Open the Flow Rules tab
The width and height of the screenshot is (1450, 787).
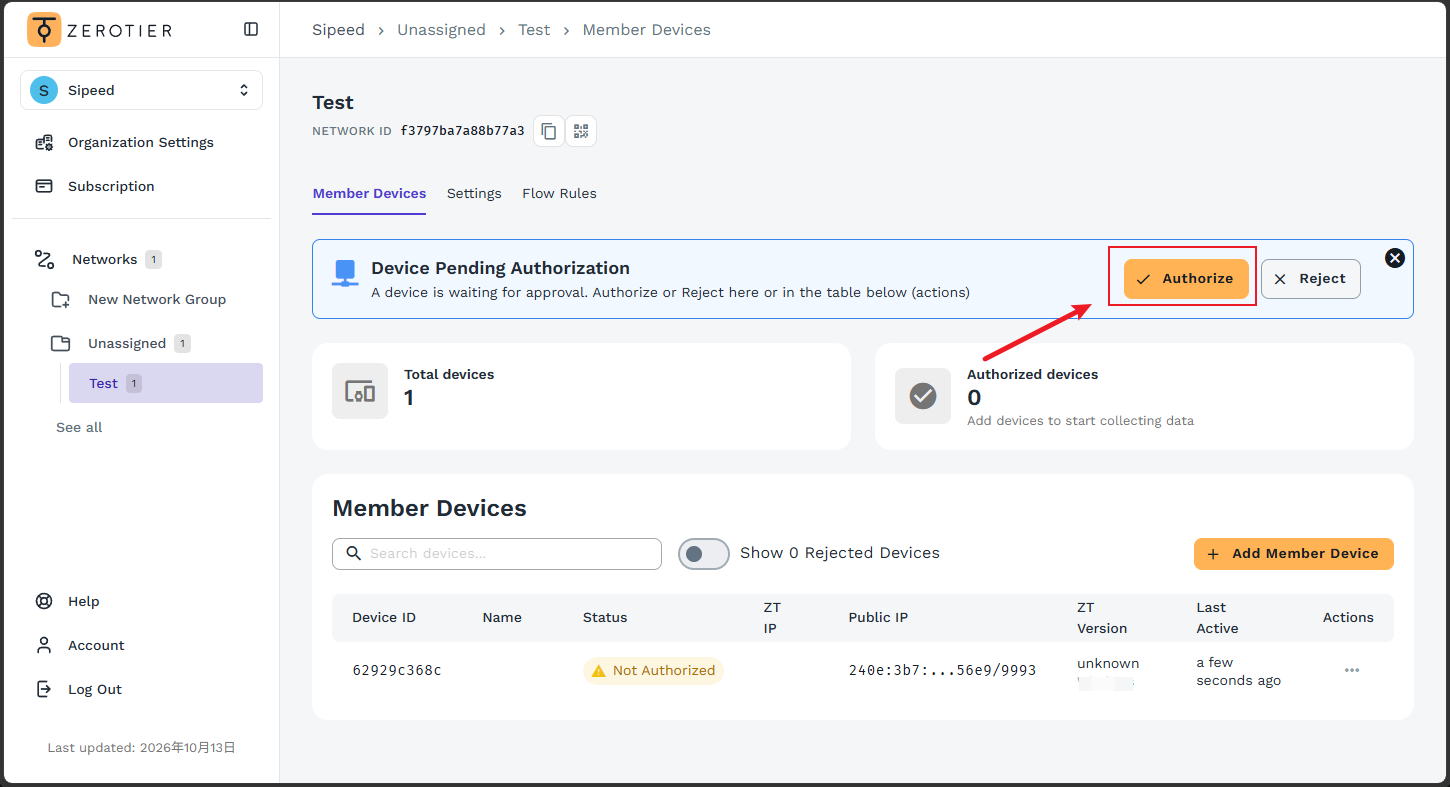pos(559,194)
